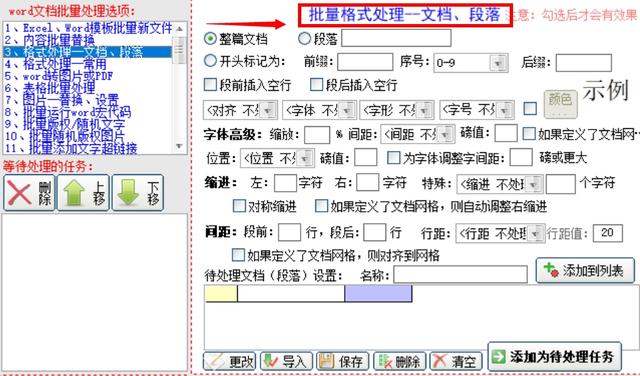Select list item 4、格式处理—常用
The height and width of the screenshot is (376, 640).
[x=88, y=64]
